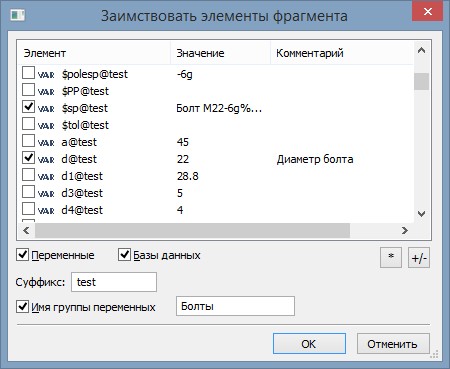
Task: Click the +/- invert selection button
Action: pos(419,258)
